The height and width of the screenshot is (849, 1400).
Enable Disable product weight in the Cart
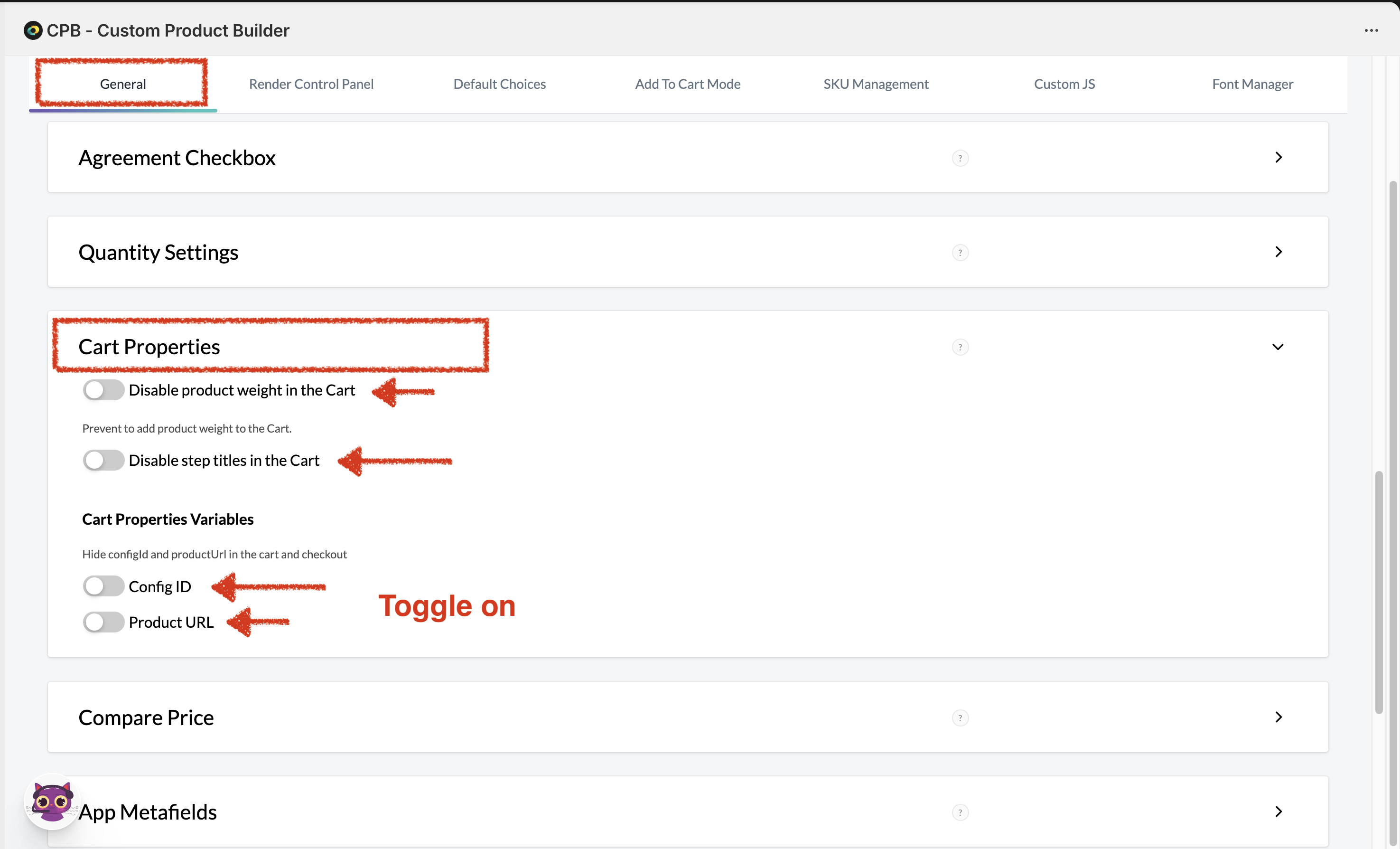[103, 390]
